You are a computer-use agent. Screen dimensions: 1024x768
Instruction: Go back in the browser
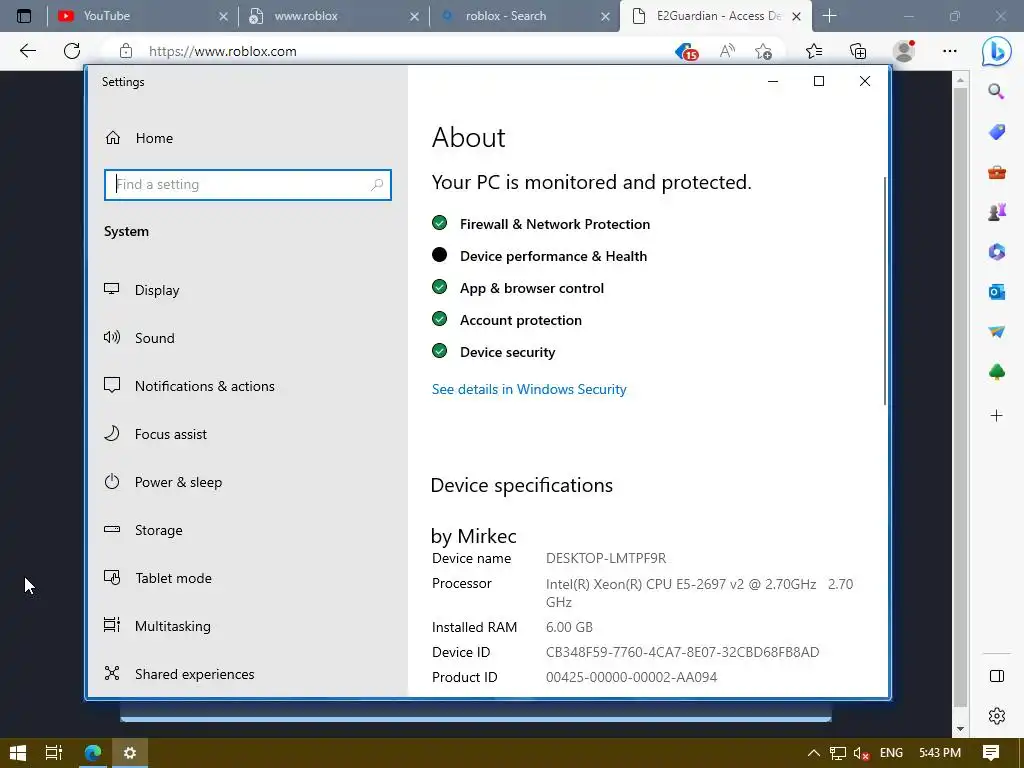27,51
